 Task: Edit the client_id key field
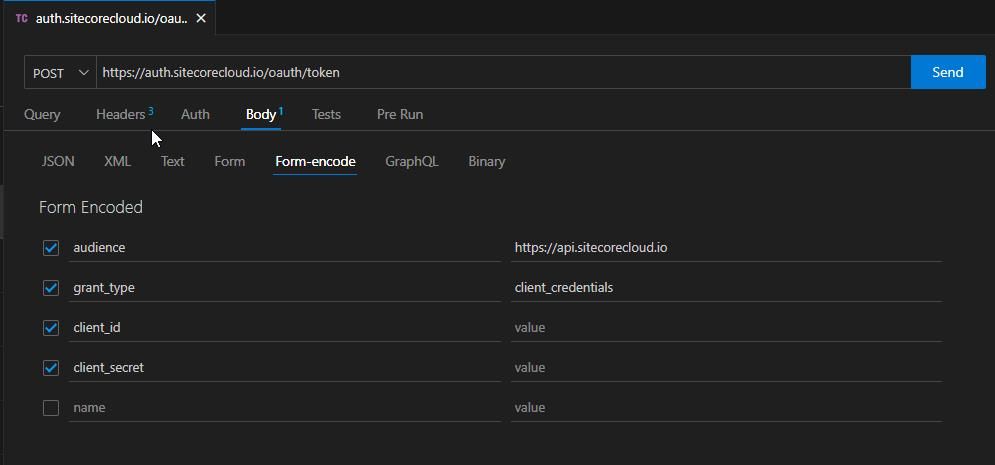[284, 328]
